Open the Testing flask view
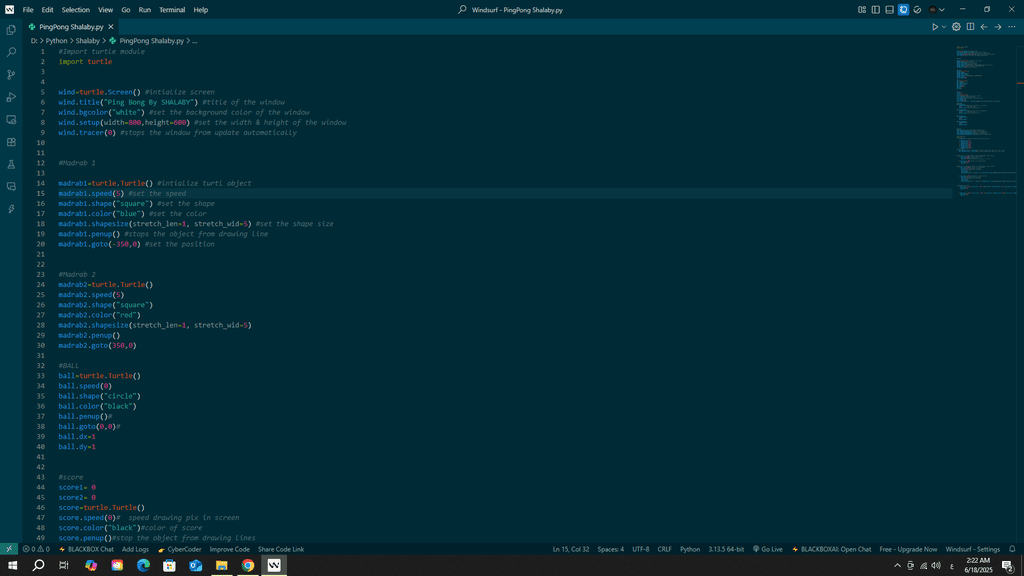The width and height of the screenshot is (1024, 576). click(x=11, y=165)
